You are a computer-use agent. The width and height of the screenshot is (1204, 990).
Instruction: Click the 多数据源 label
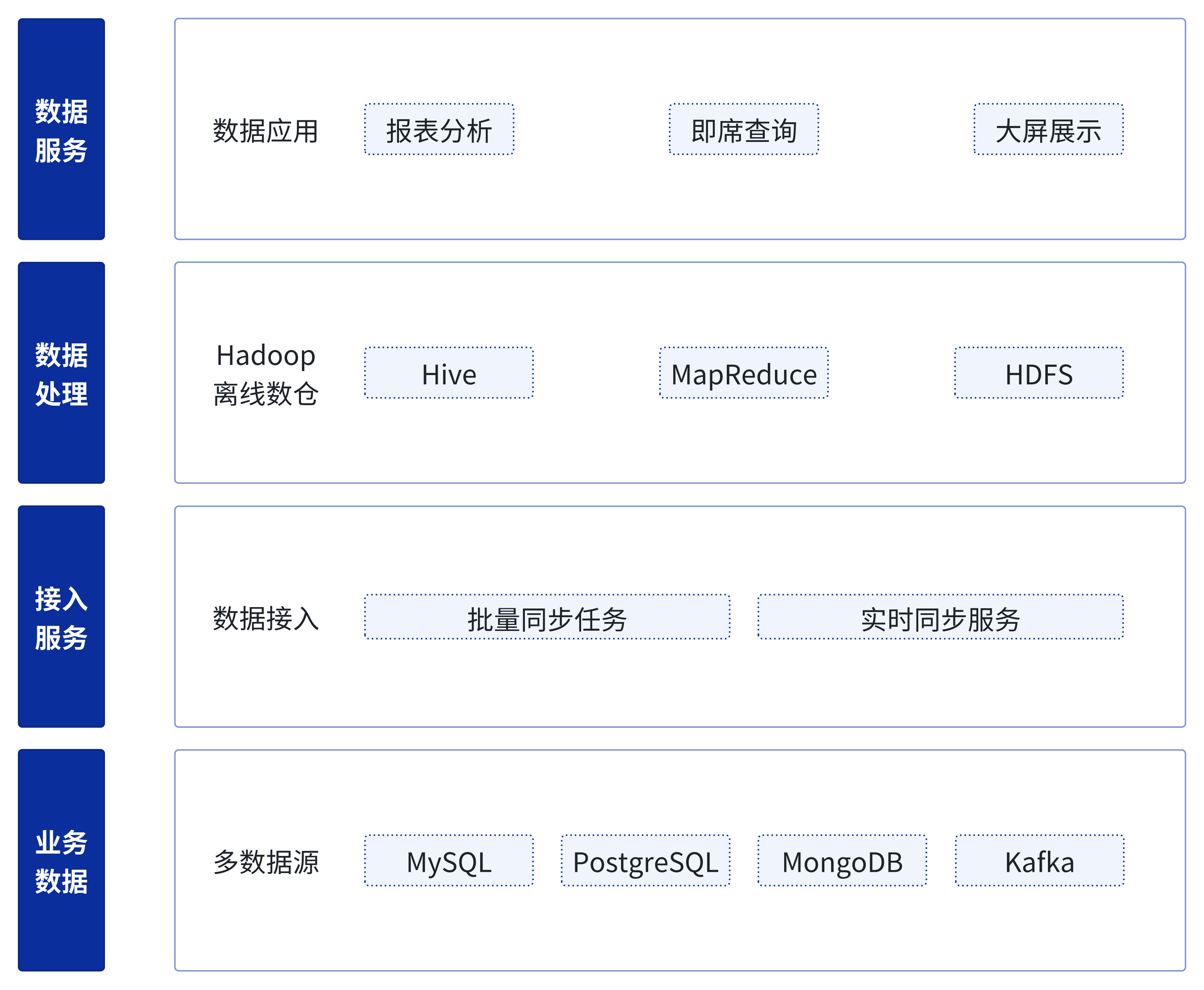[x=265, y=862]
